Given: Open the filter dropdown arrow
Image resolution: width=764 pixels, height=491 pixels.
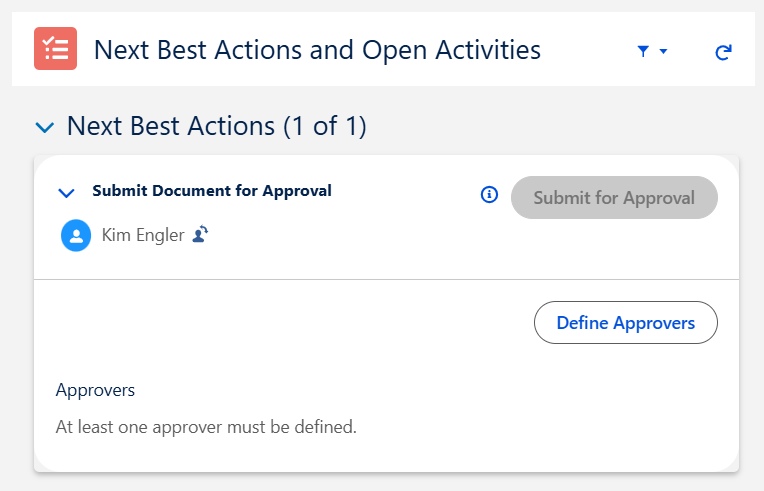Looking at the screenshot, I should (664, 52).
